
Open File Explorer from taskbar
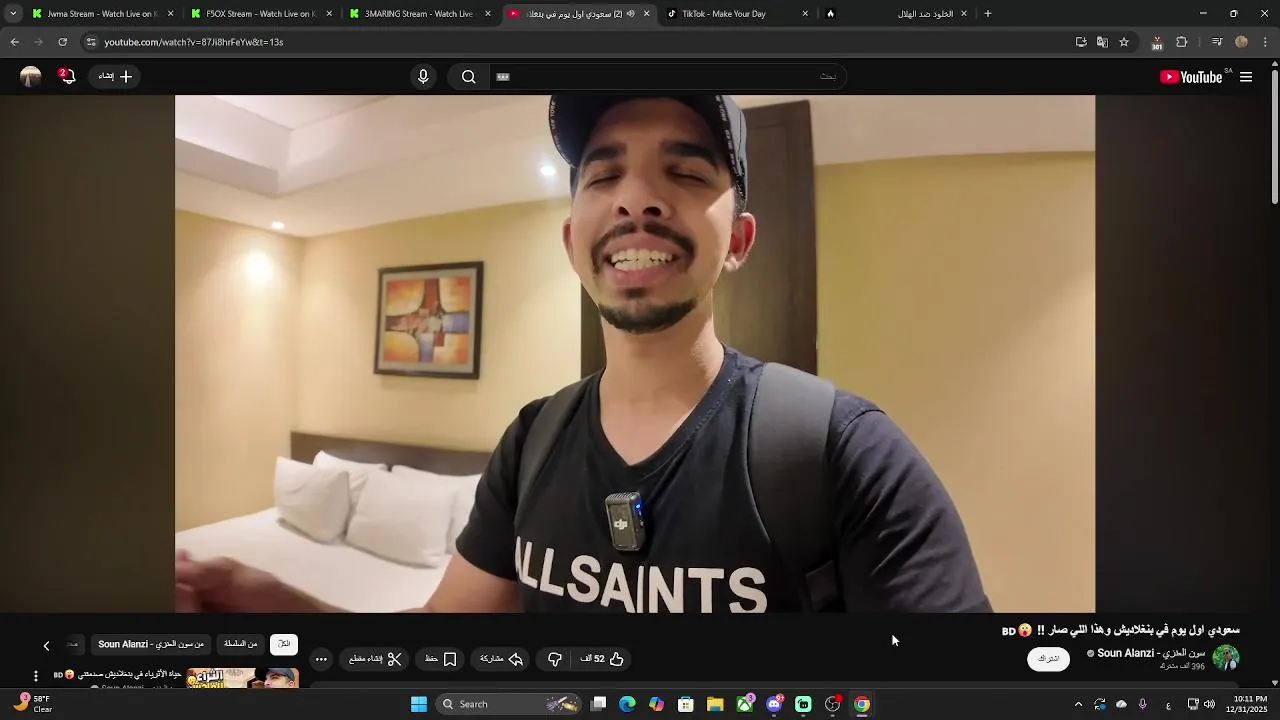tap(715, 704)
